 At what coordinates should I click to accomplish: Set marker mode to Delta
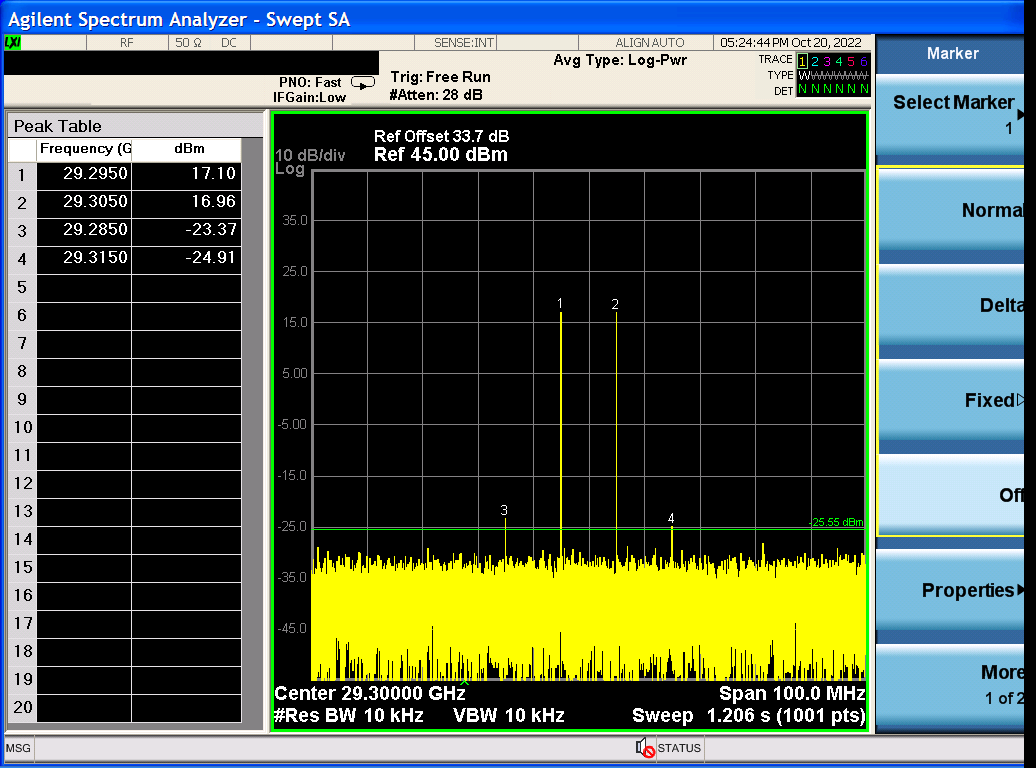950,305
